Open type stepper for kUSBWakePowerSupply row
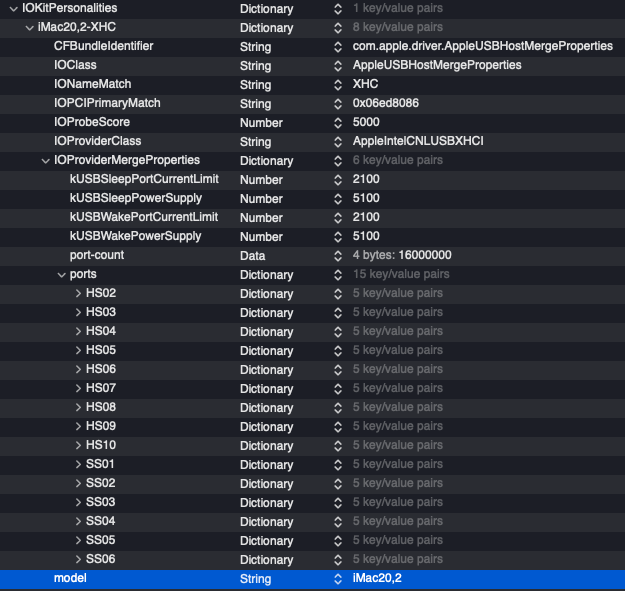The height and width of the screenshot is (591, 625). pos(338,237)
